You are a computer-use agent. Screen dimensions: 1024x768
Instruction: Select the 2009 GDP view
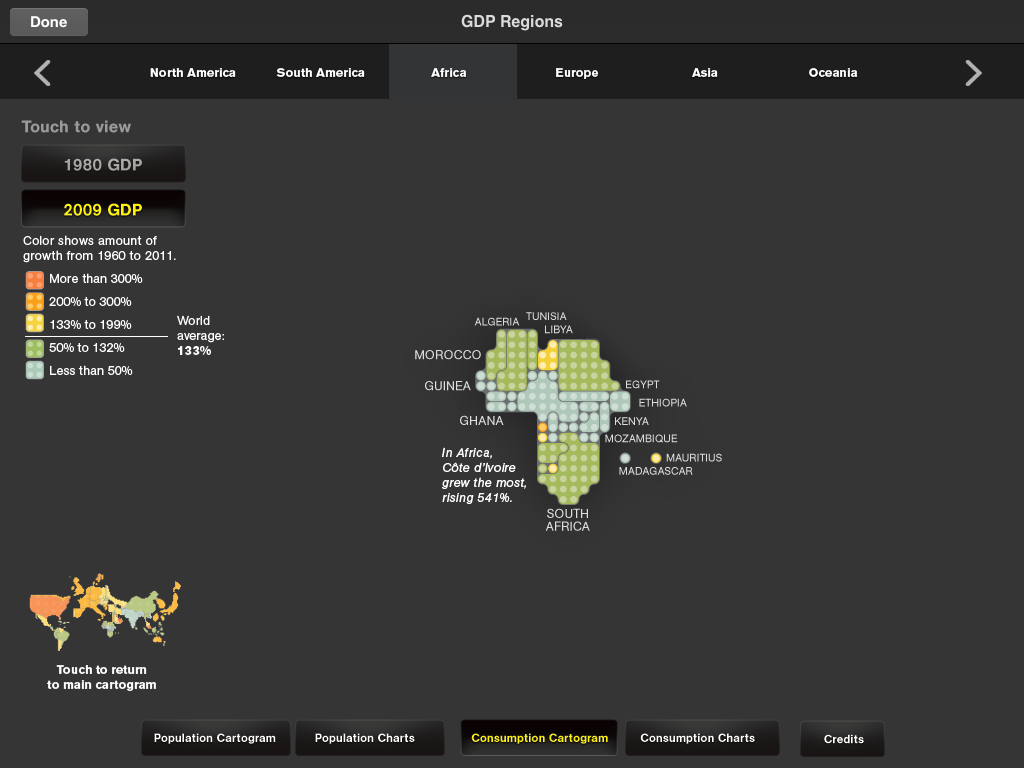(x=103, y=209)
